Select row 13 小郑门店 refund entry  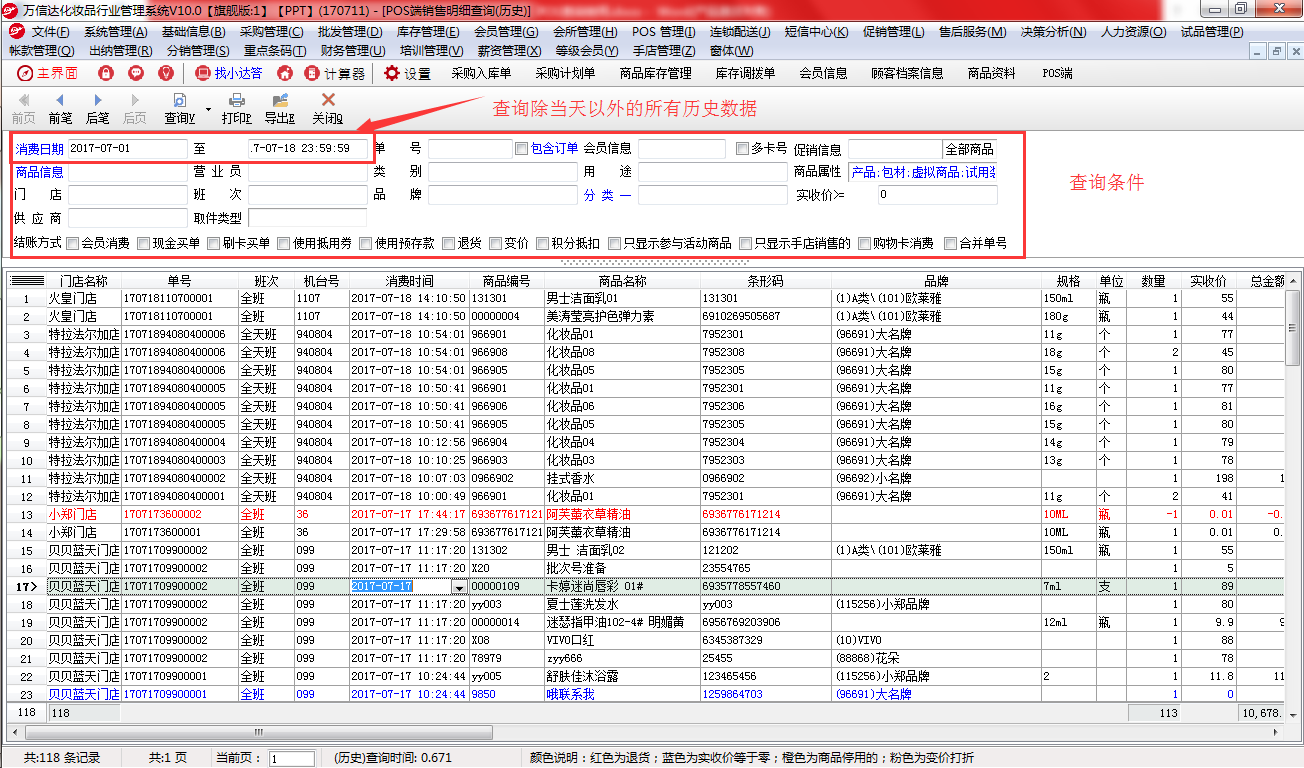click(645, 514)
